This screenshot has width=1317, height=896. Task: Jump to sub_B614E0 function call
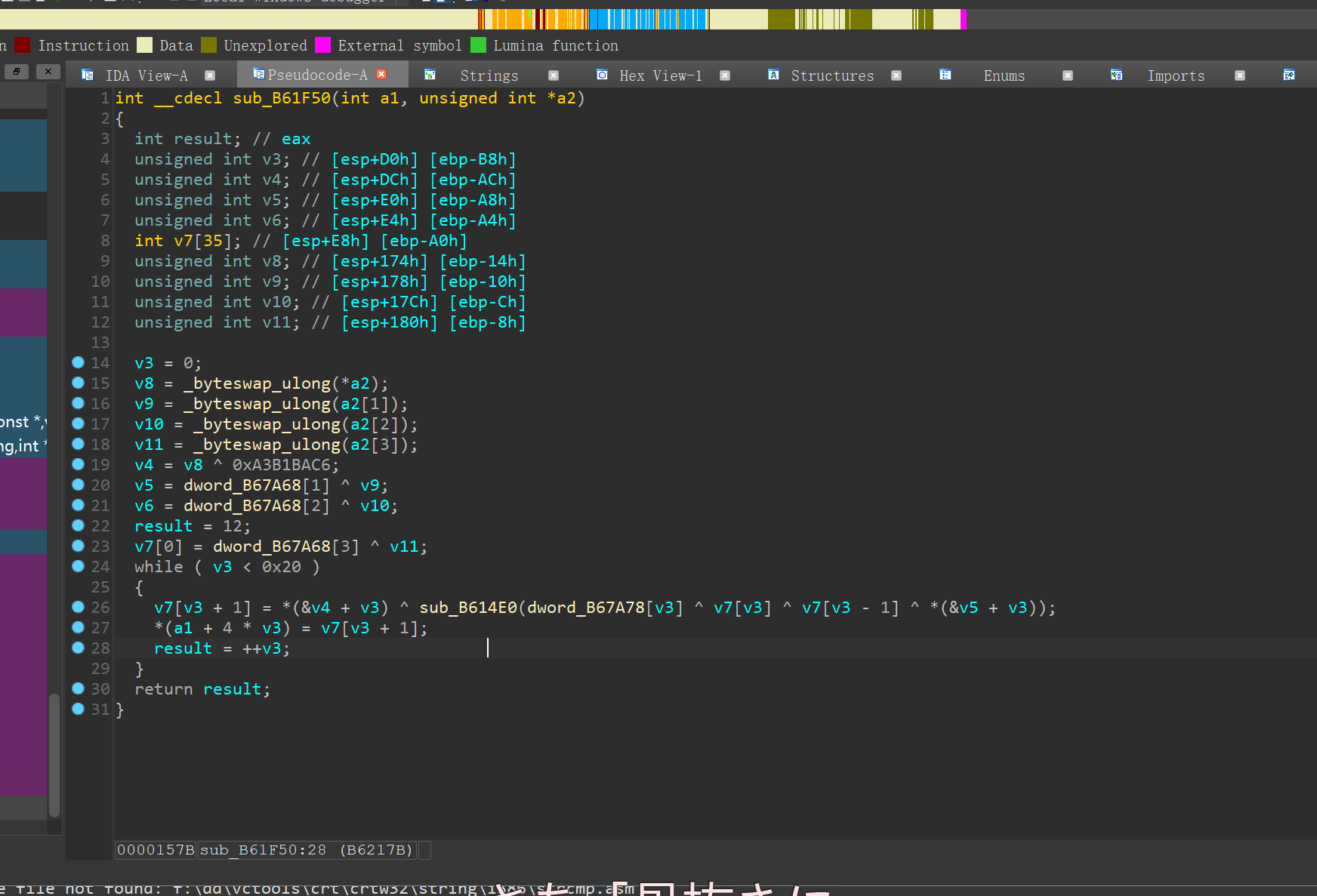tap(467, 608)
